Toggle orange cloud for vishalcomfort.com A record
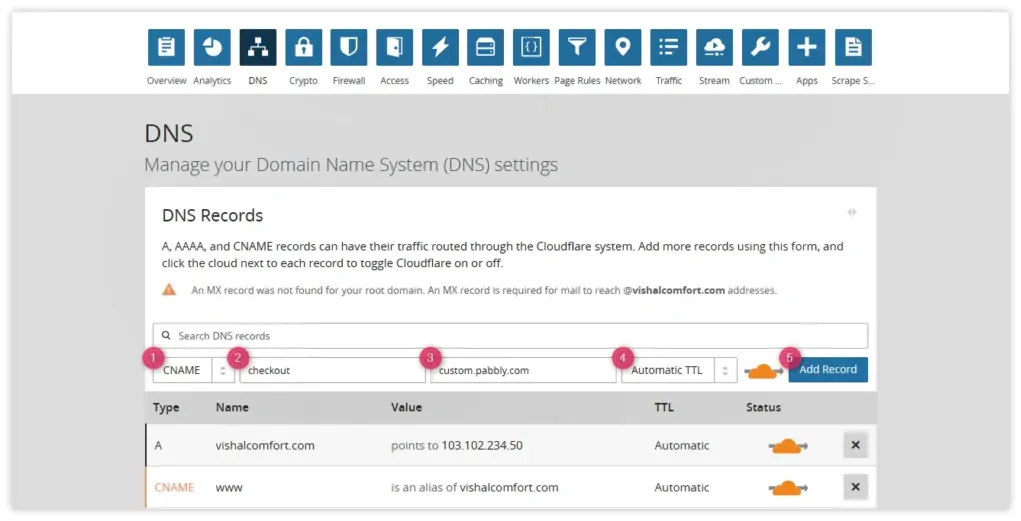 788,446
